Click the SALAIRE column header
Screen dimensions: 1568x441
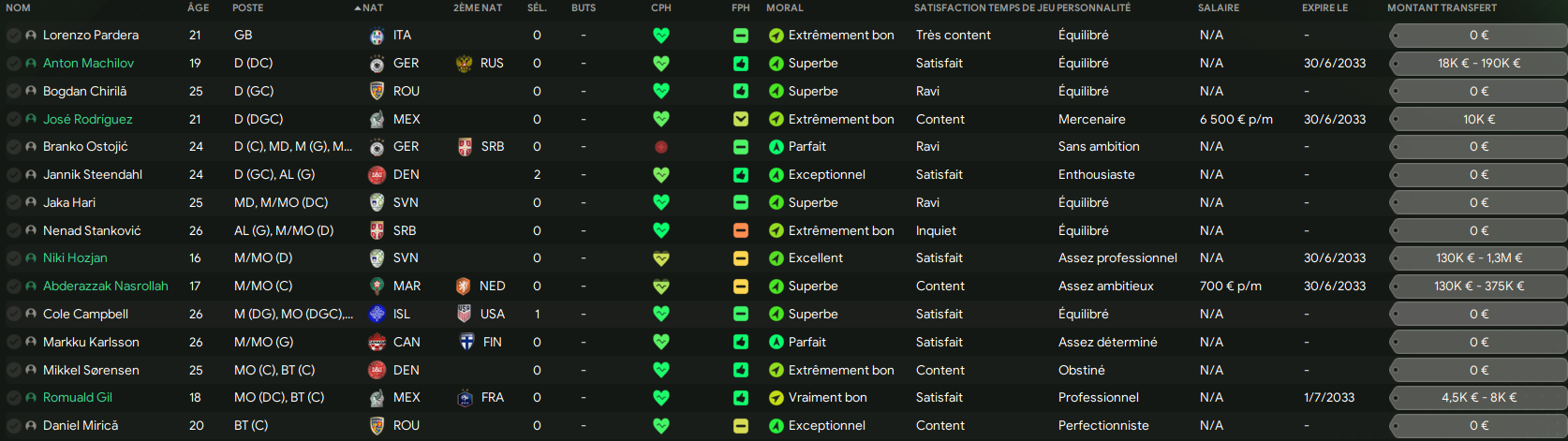pyautogui.click(x=1219, y=7)
